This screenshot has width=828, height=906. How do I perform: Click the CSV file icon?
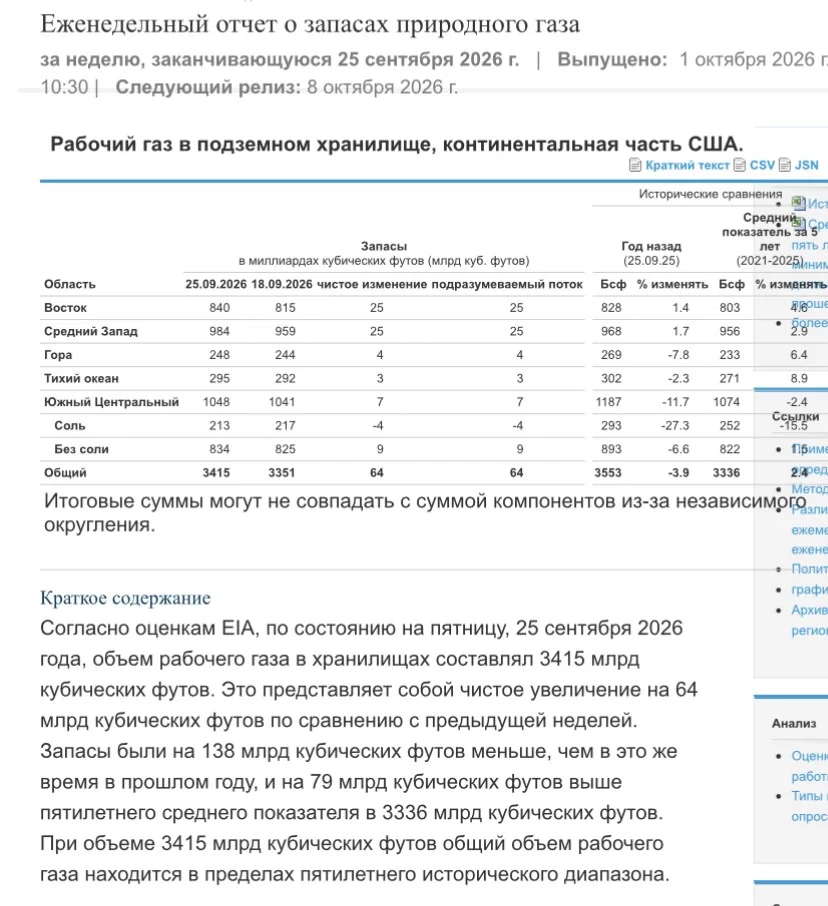pos(740,165)
